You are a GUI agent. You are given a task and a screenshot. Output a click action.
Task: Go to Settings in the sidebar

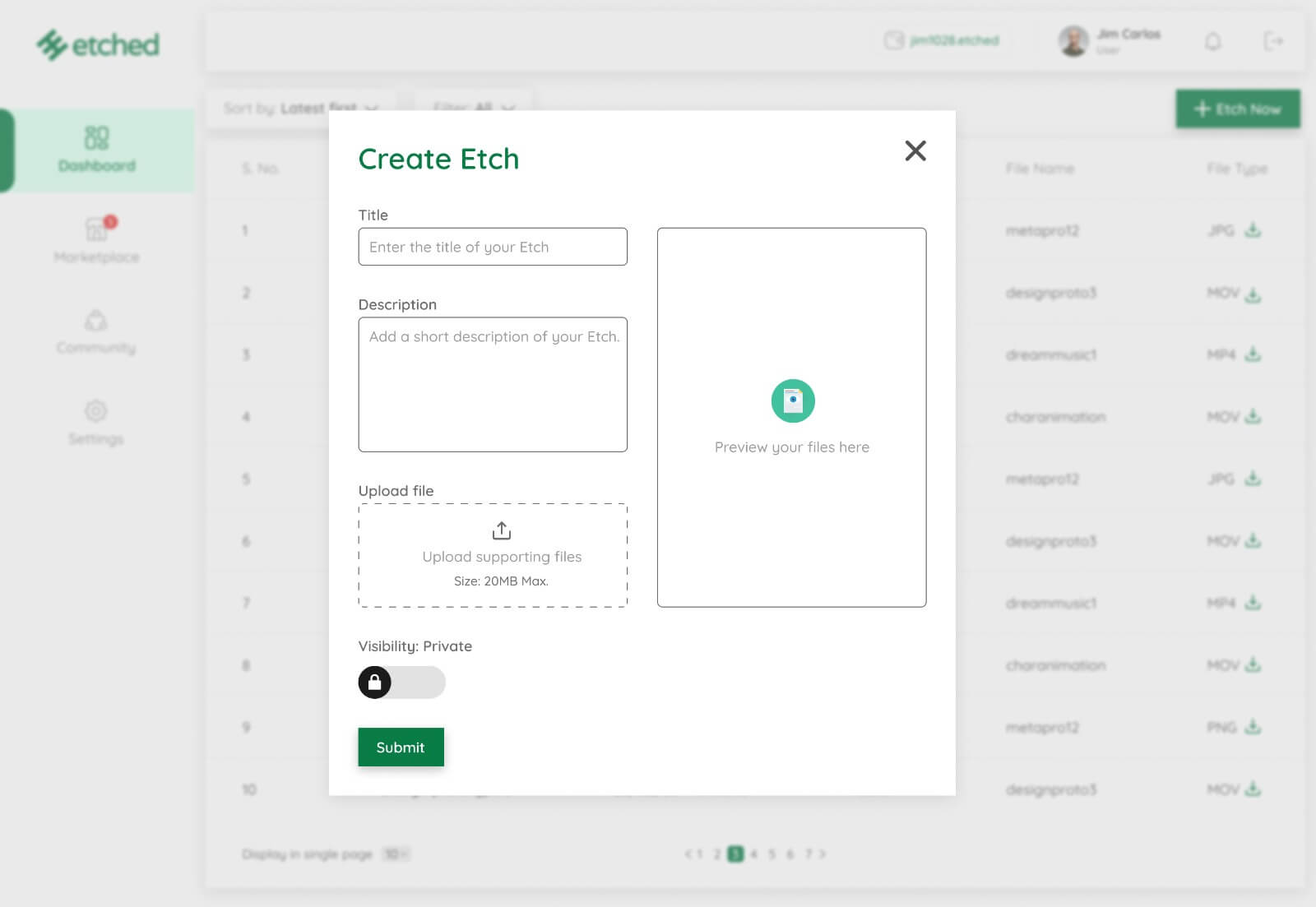(96, 422)
